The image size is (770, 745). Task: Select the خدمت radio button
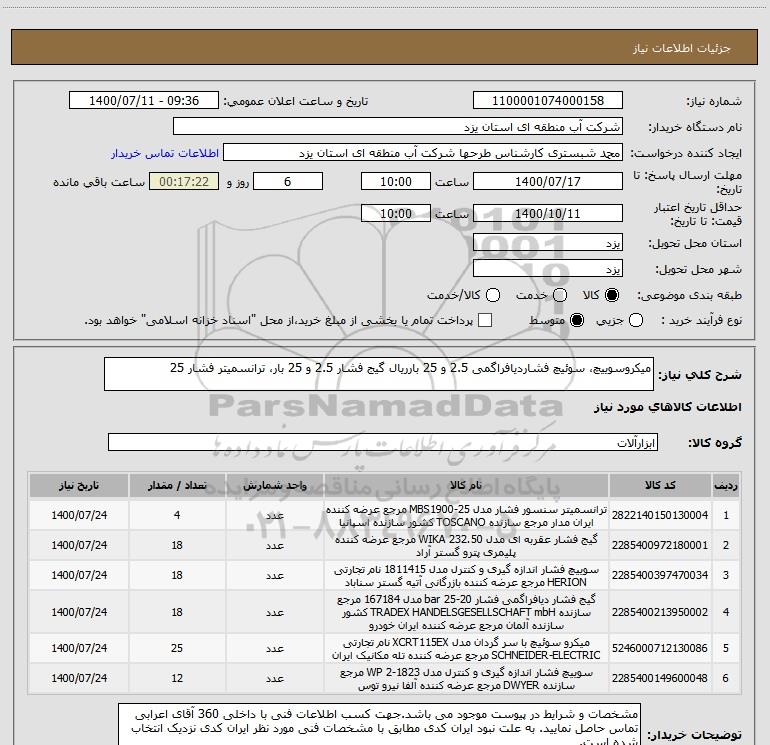[x=560, y=295]
